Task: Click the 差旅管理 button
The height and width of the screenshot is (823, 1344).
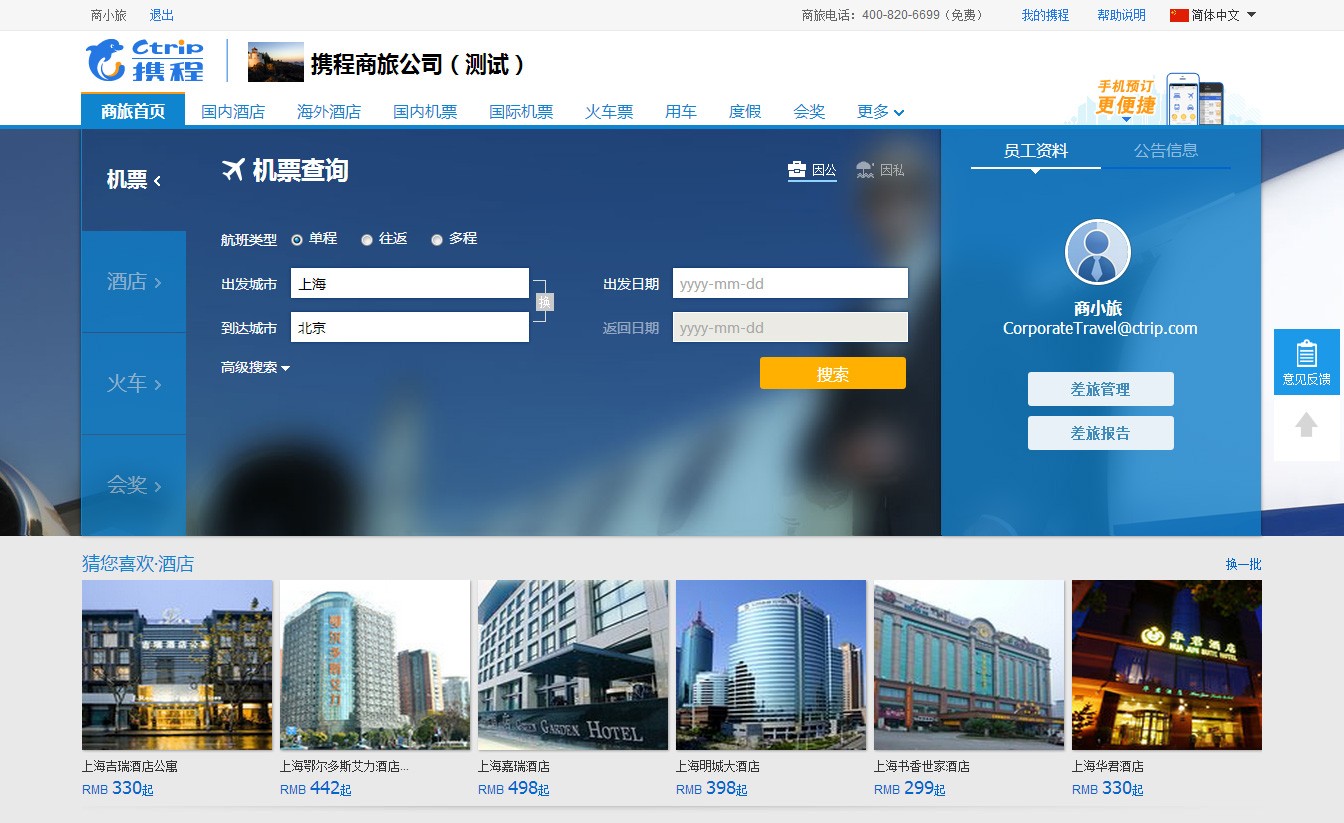Action: pyautogui.click(x=1101, y=389)
